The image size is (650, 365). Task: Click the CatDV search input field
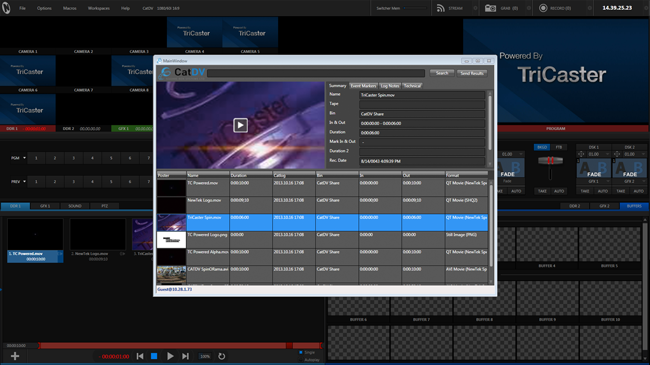pyautogui.click(x=316, y=73)
